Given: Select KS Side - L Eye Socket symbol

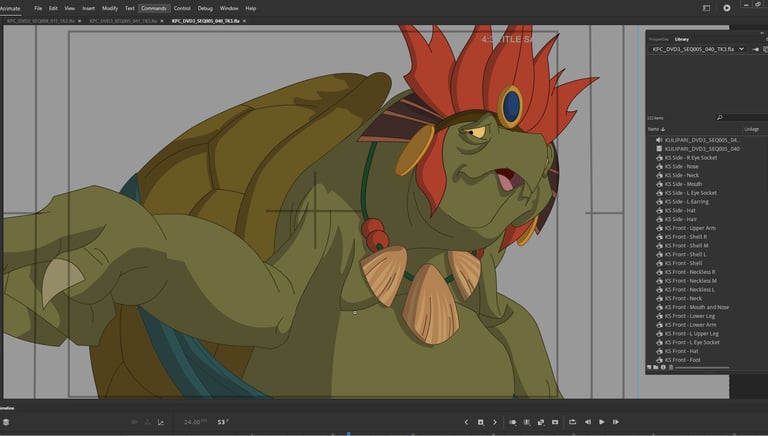Looking at the screenshot, I should 690,193.
